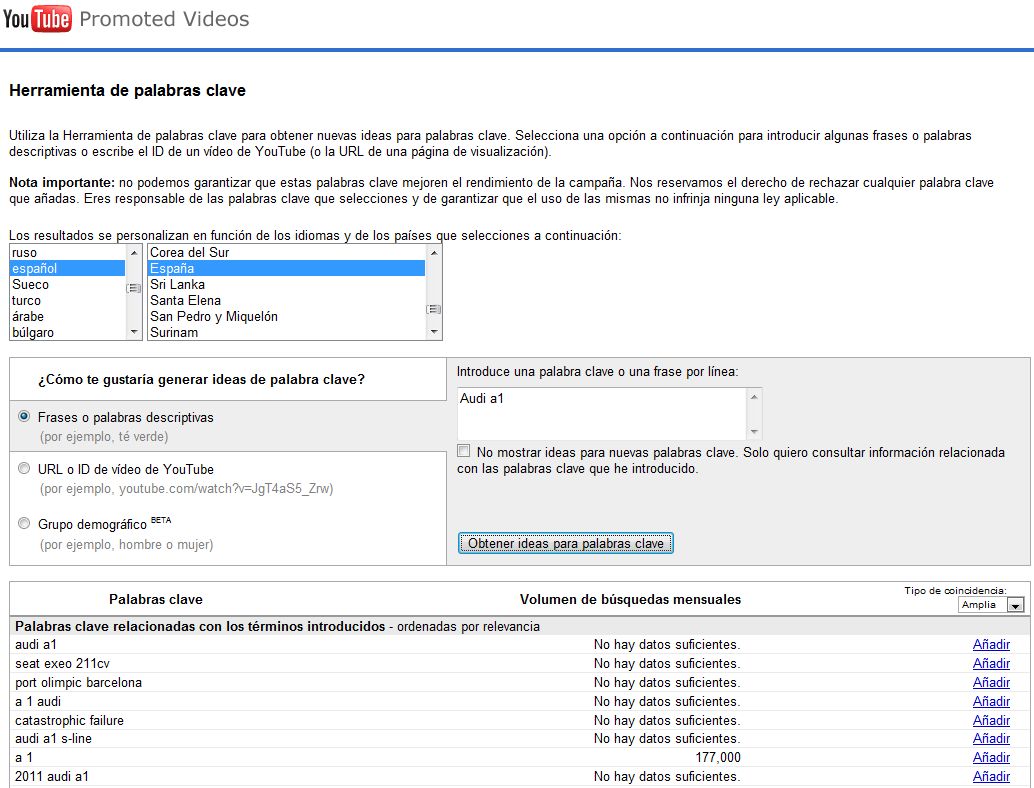Check 'No mostrar ideas para nuevas palabras clave'

(464, 451)
